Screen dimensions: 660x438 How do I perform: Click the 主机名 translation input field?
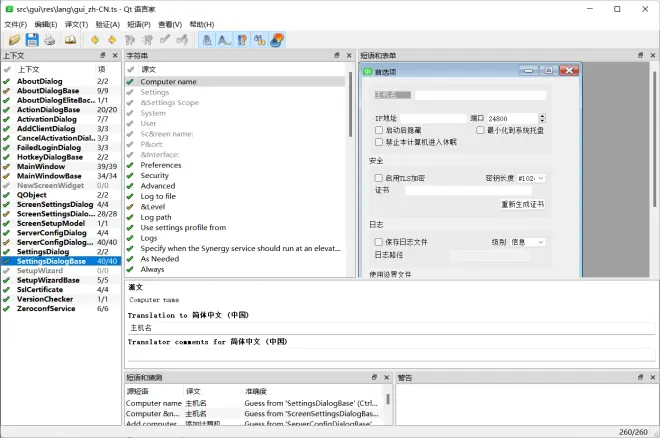point(391,328)
